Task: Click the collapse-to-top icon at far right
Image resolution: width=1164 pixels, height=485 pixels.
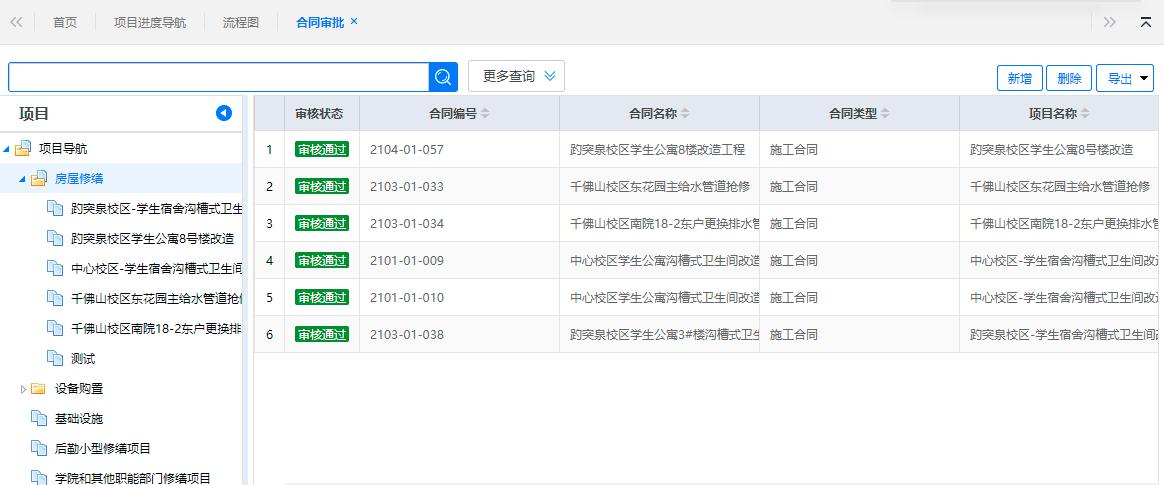Action: (x=1146, y=22)
